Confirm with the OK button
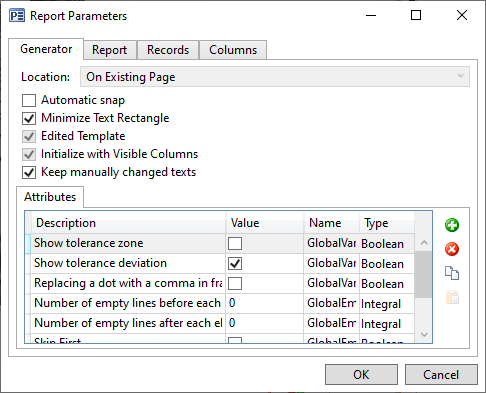 (x=361, y=375)
